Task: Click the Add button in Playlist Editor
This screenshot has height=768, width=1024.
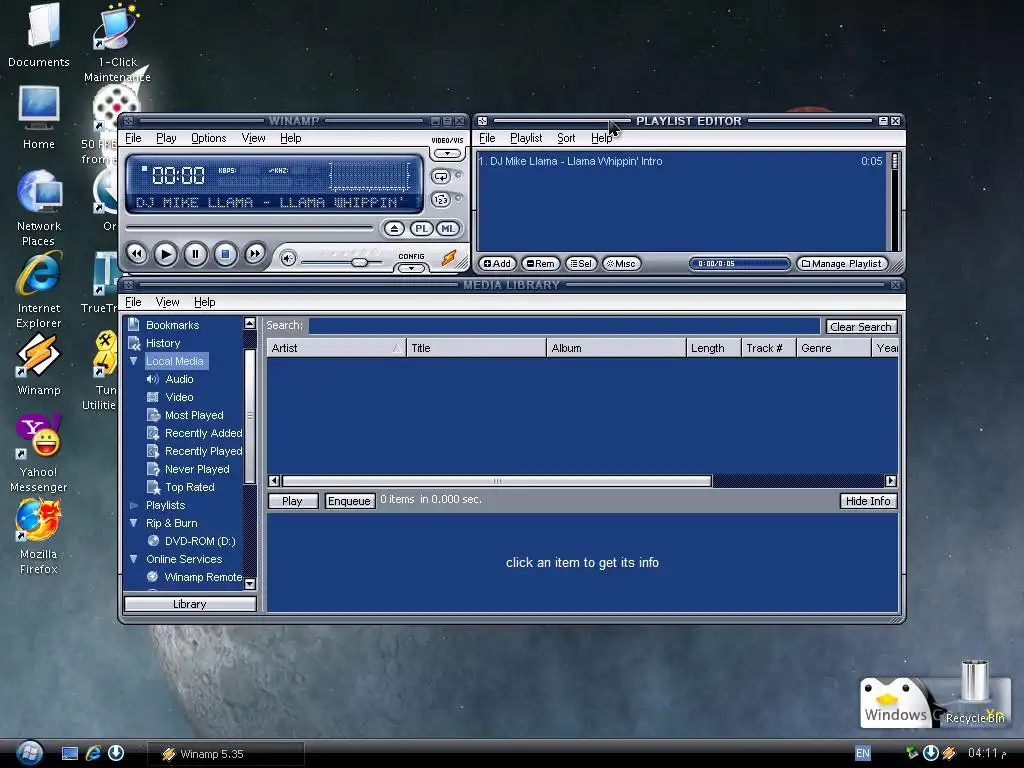Action: (x=497, y=263)
